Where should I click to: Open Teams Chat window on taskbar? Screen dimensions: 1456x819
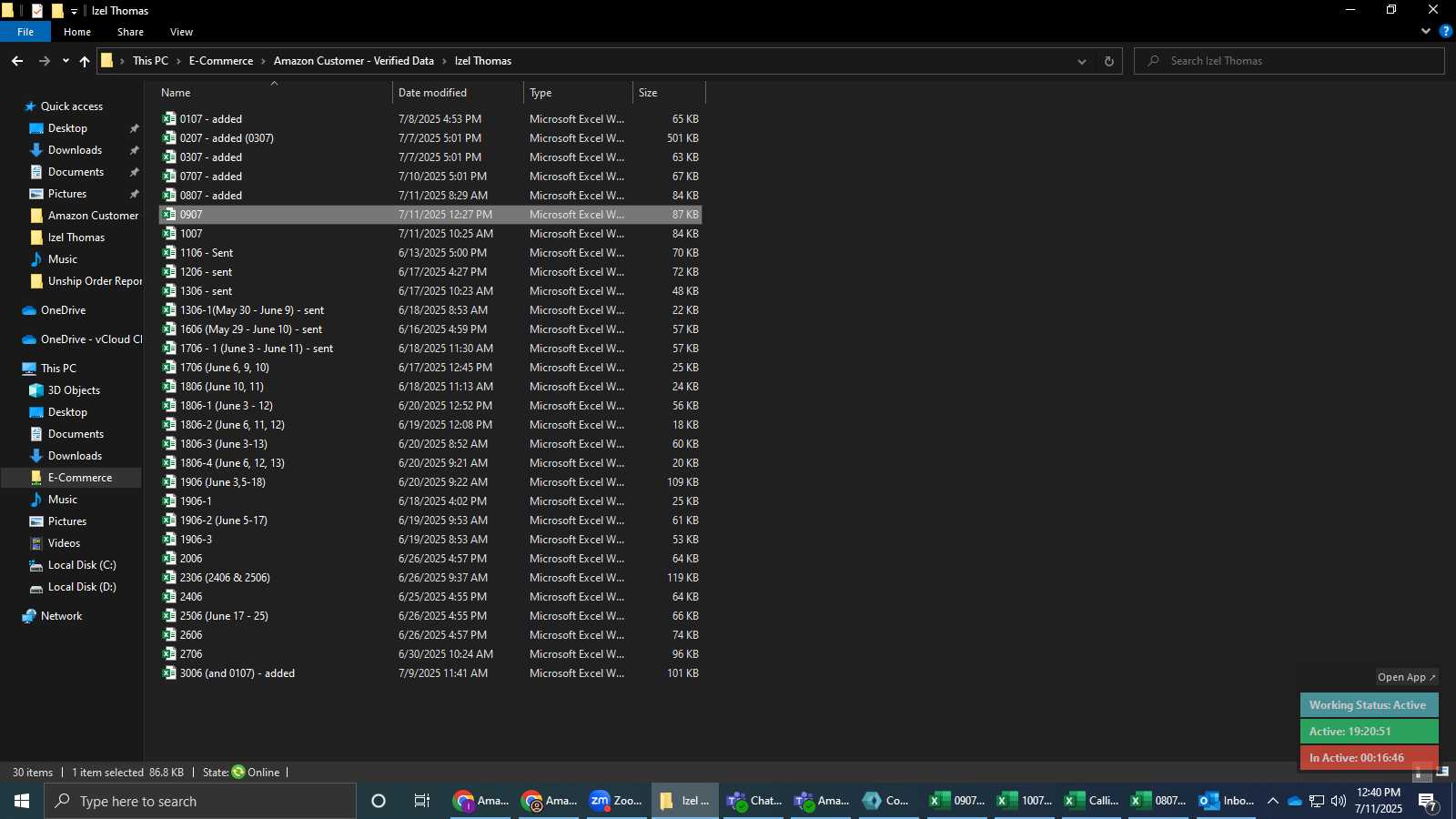(753, 801)
